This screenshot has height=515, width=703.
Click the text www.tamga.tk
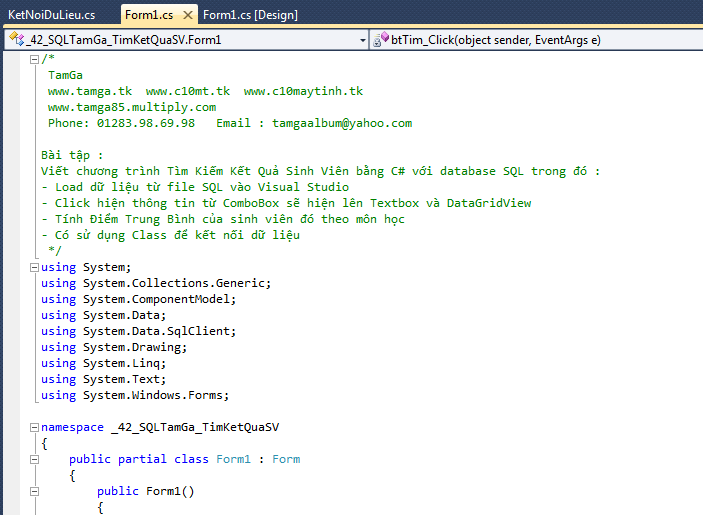90,91
